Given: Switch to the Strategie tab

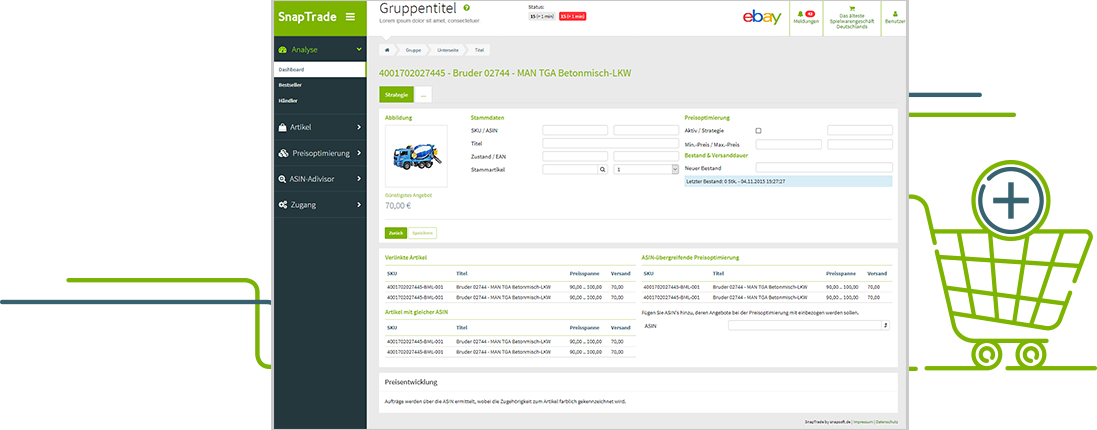Looking at the screenshot, I should tap(396, 94).
